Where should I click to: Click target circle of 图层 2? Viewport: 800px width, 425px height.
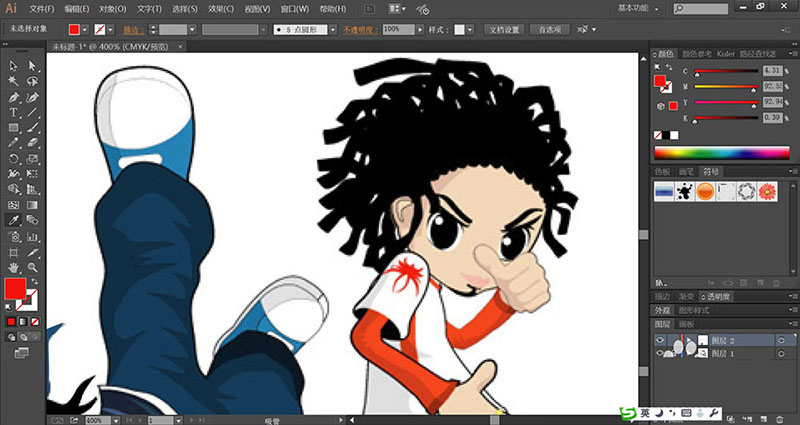tap(781, 340)
